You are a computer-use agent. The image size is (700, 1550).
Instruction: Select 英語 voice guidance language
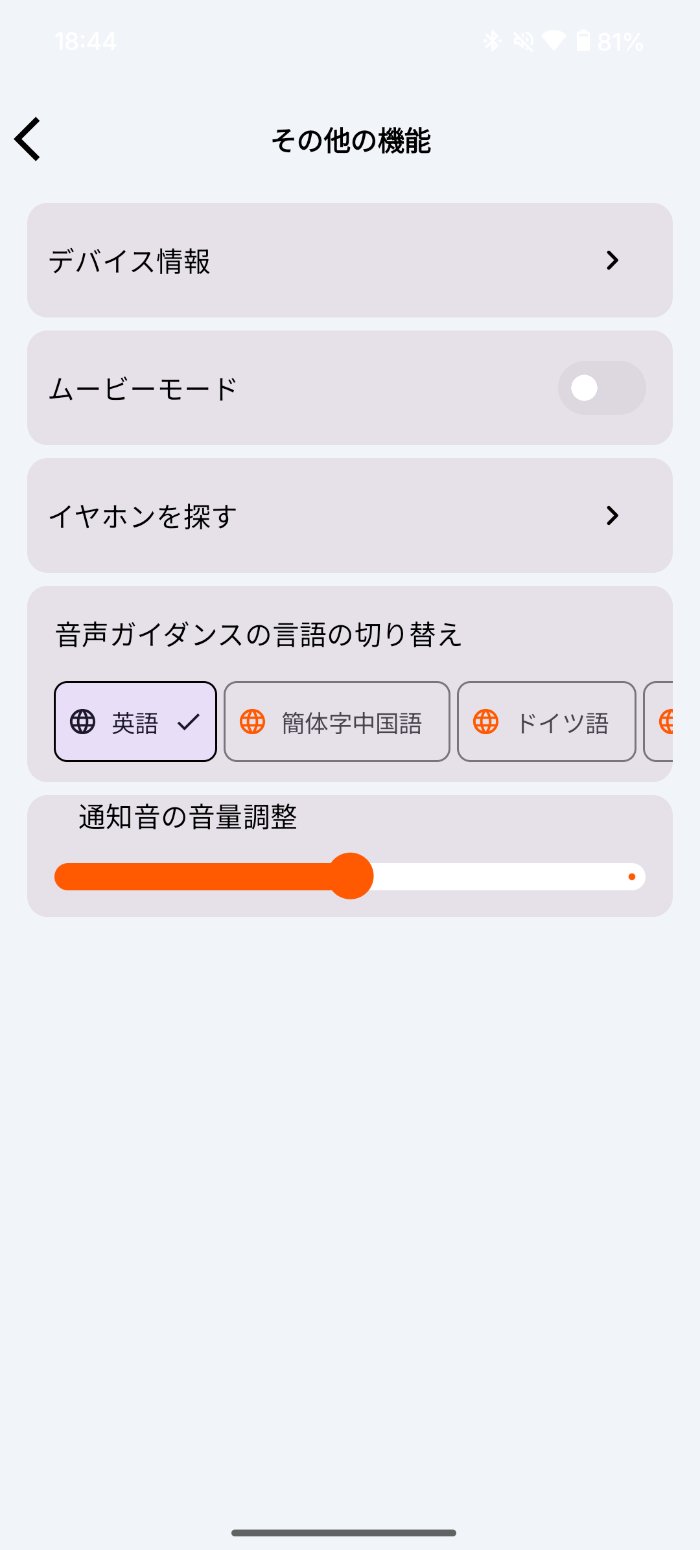tap(135, 721)
